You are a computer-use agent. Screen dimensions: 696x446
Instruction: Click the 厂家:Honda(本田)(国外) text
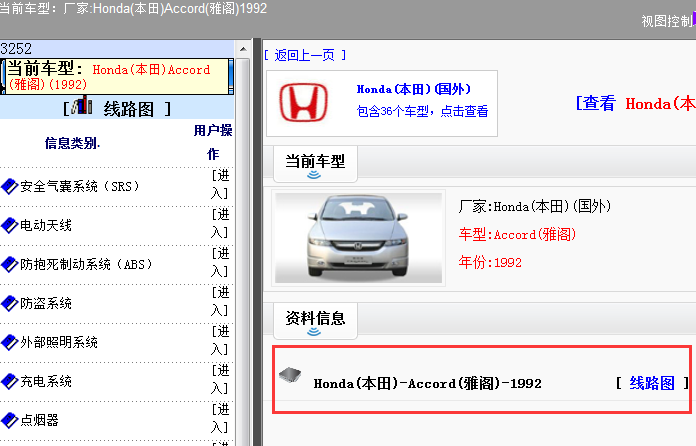535,206
